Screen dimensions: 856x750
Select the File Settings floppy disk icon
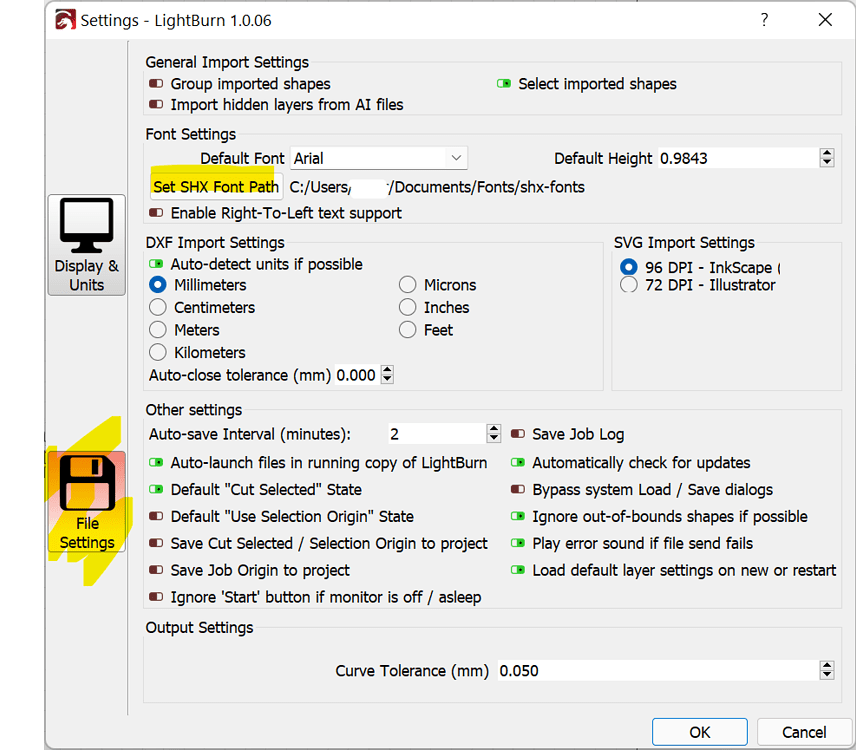[86, 485]
